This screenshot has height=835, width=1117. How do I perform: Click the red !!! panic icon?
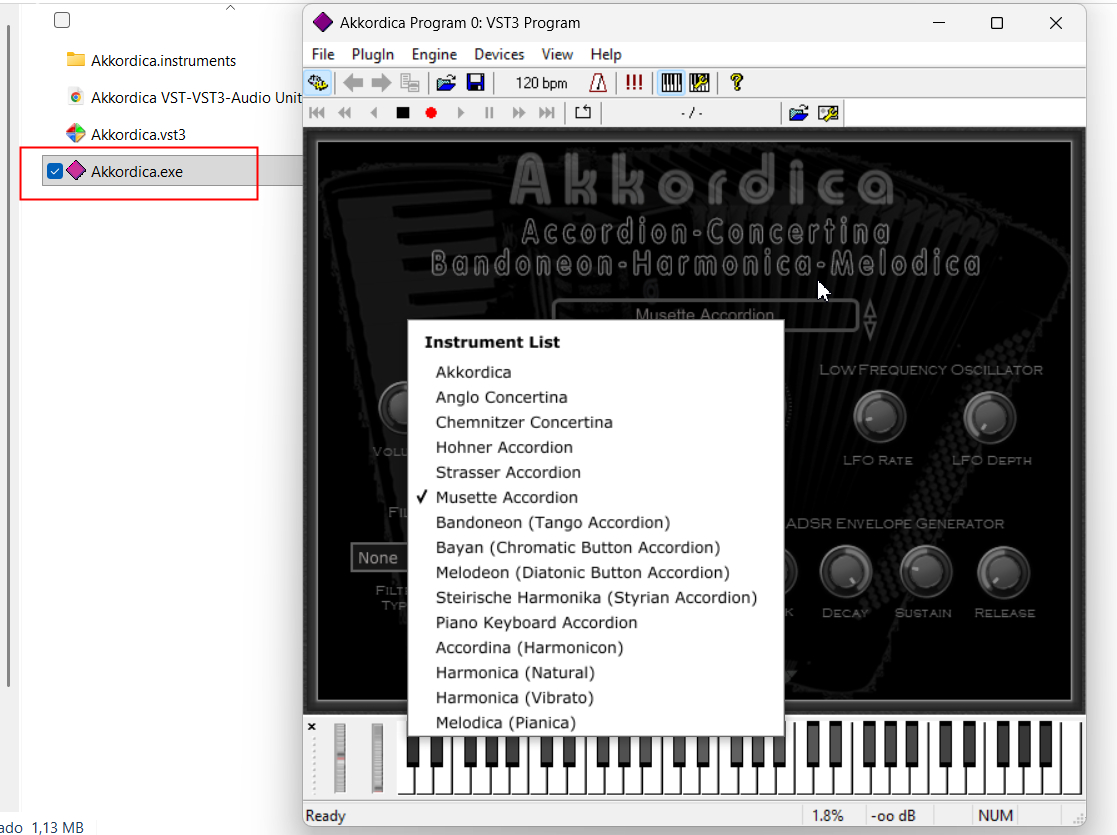point(633,83)
